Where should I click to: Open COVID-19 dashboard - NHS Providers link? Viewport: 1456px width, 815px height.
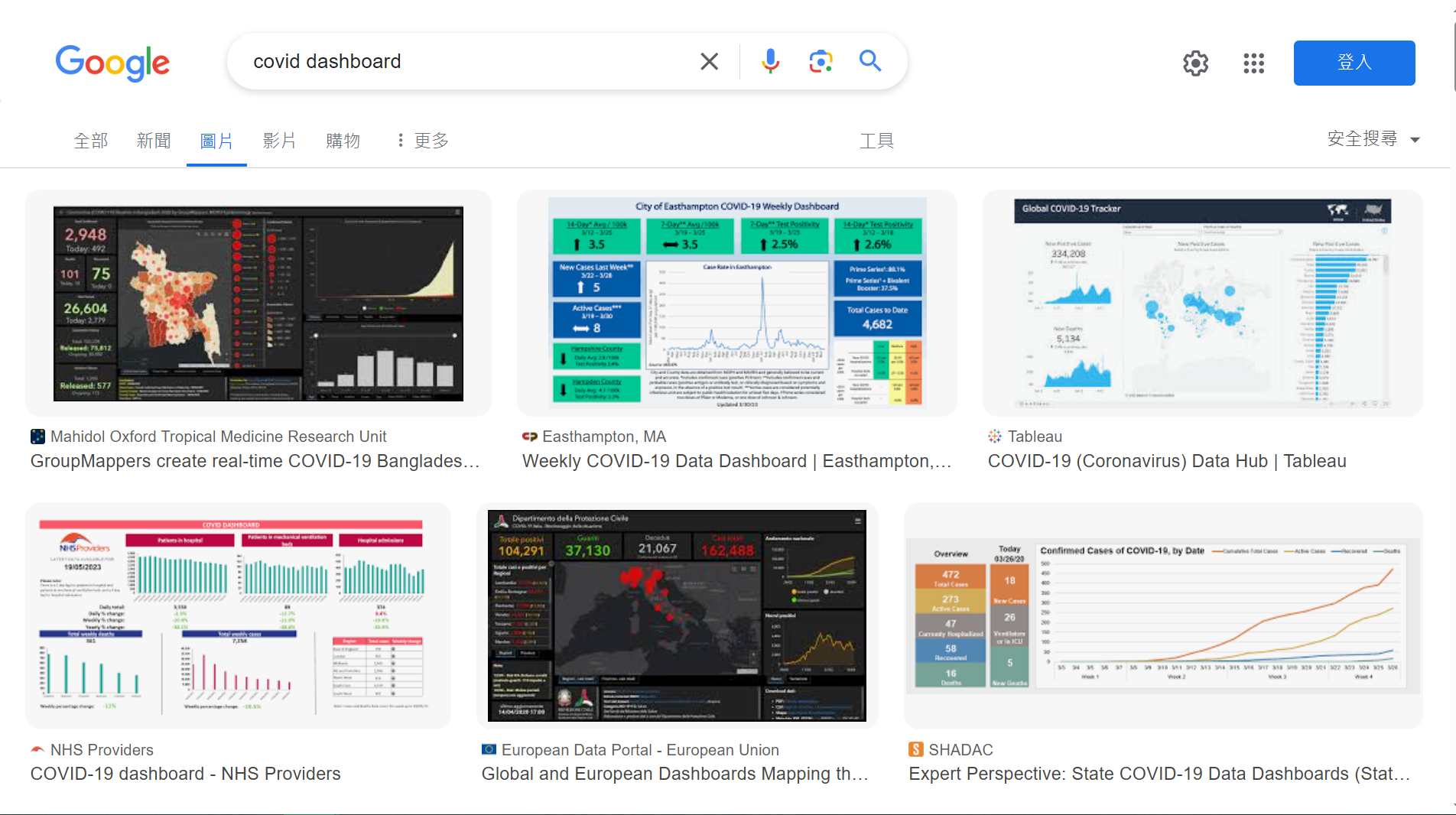pos(185,774)
